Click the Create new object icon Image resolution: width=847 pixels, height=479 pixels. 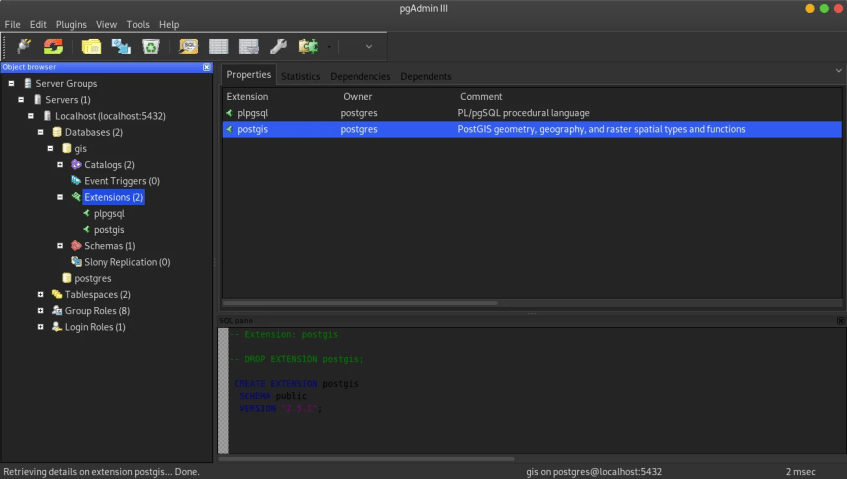tap(121, 46)
